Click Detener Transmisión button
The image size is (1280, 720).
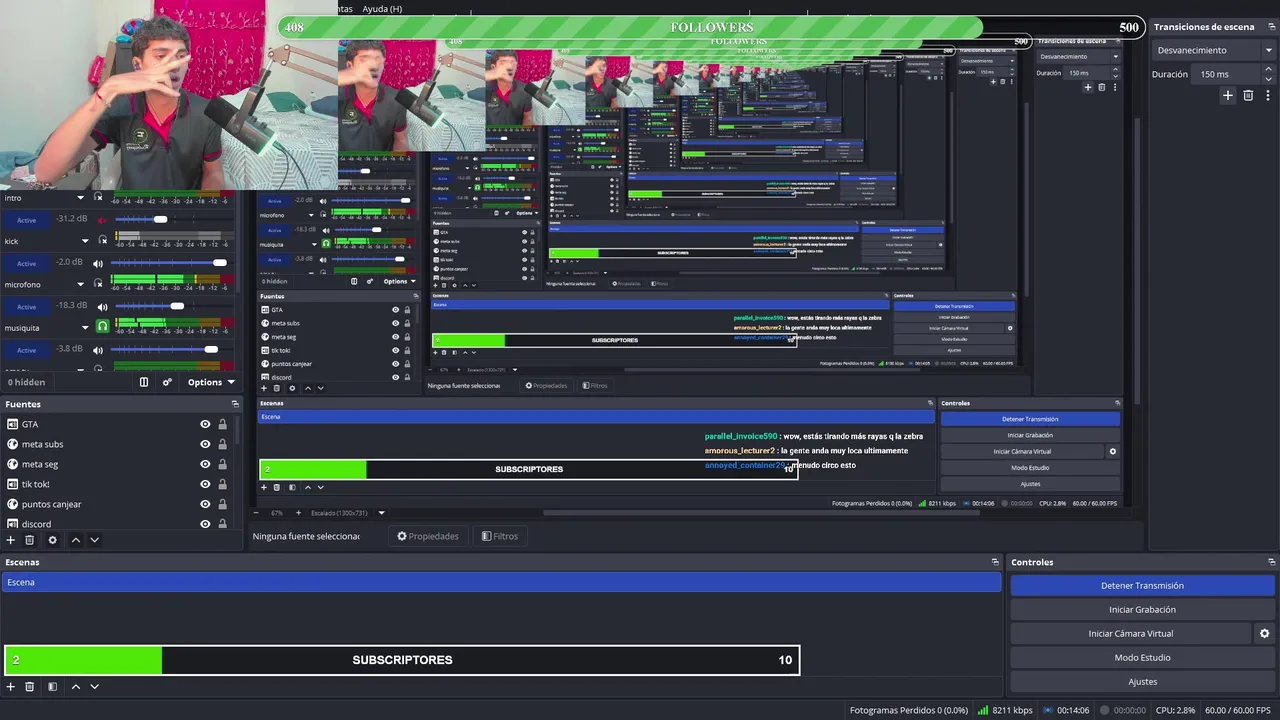(x=1142, y=586)
